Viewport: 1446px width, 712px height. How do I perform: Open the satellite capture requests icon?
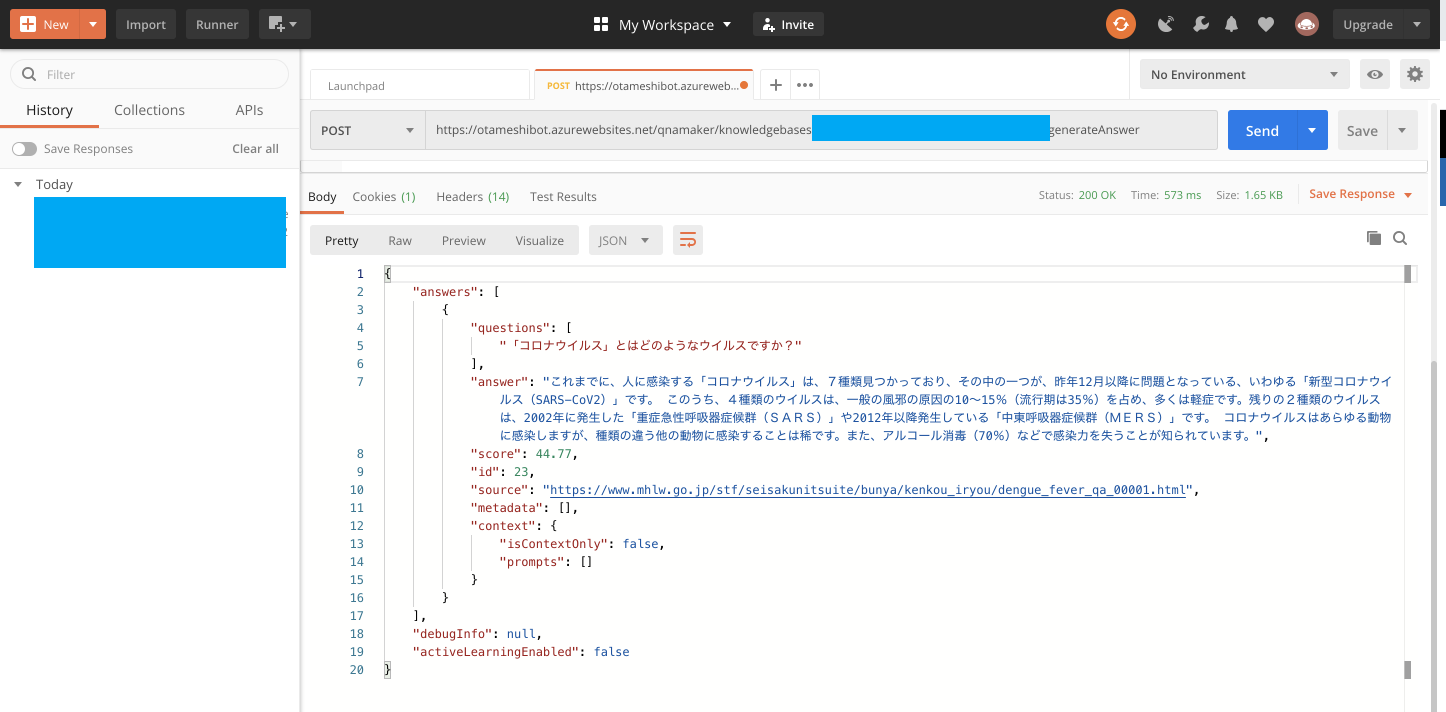coord(1165,24)
